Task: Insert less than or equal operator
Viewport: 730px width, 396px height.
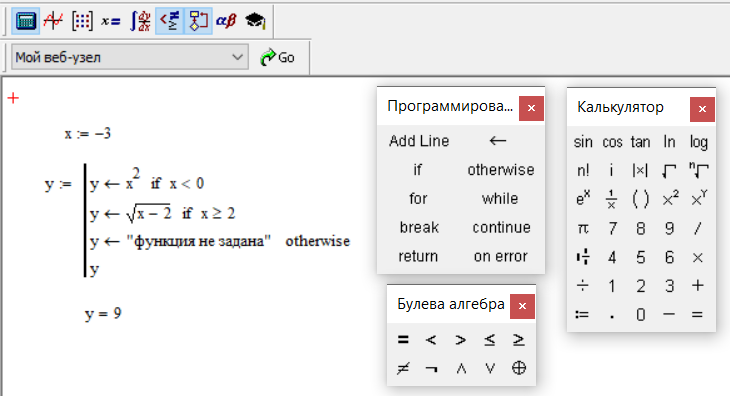Action: tap(489, 340)
